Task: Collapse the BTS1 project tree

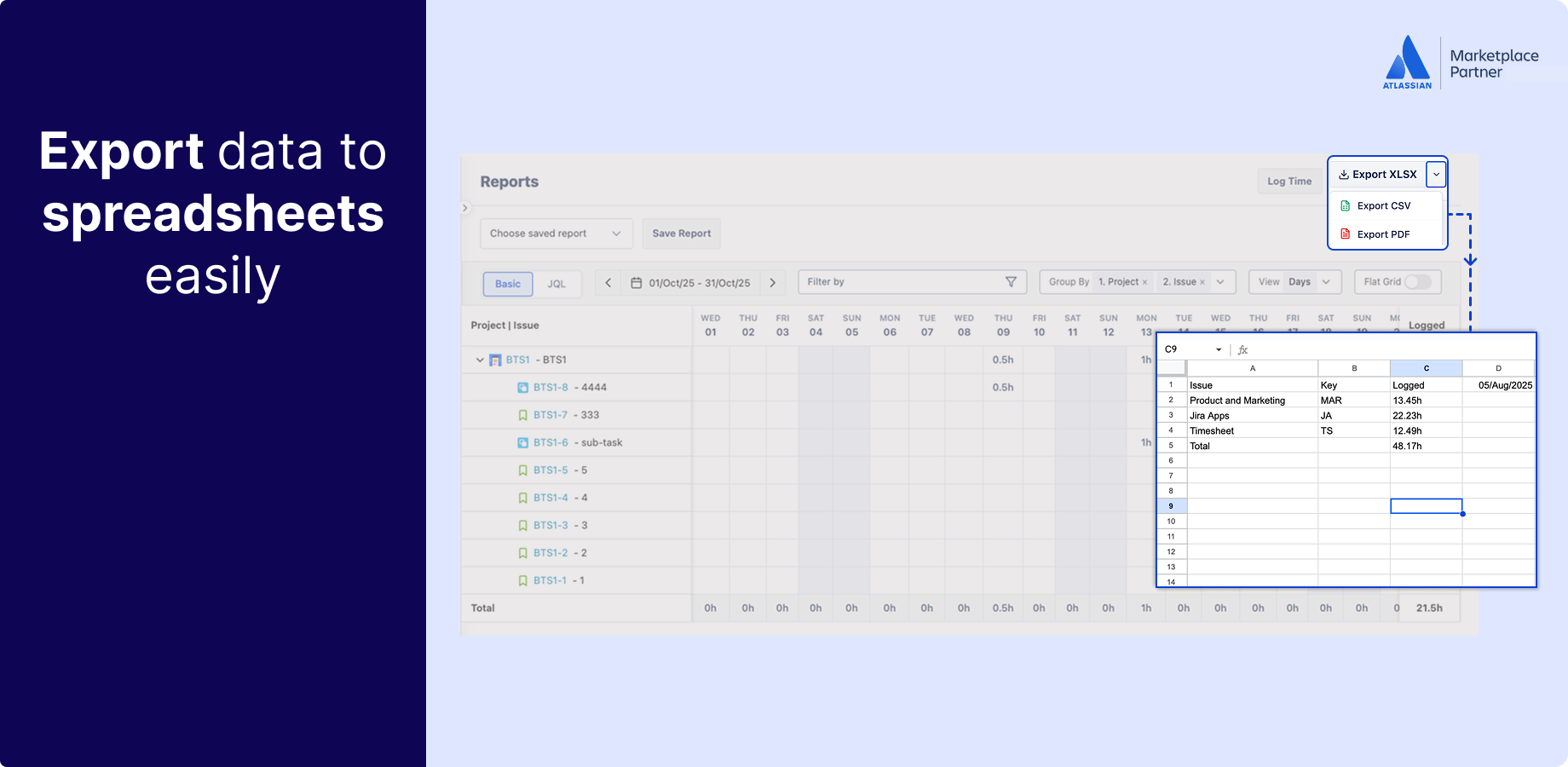Action: coord(479,360)
